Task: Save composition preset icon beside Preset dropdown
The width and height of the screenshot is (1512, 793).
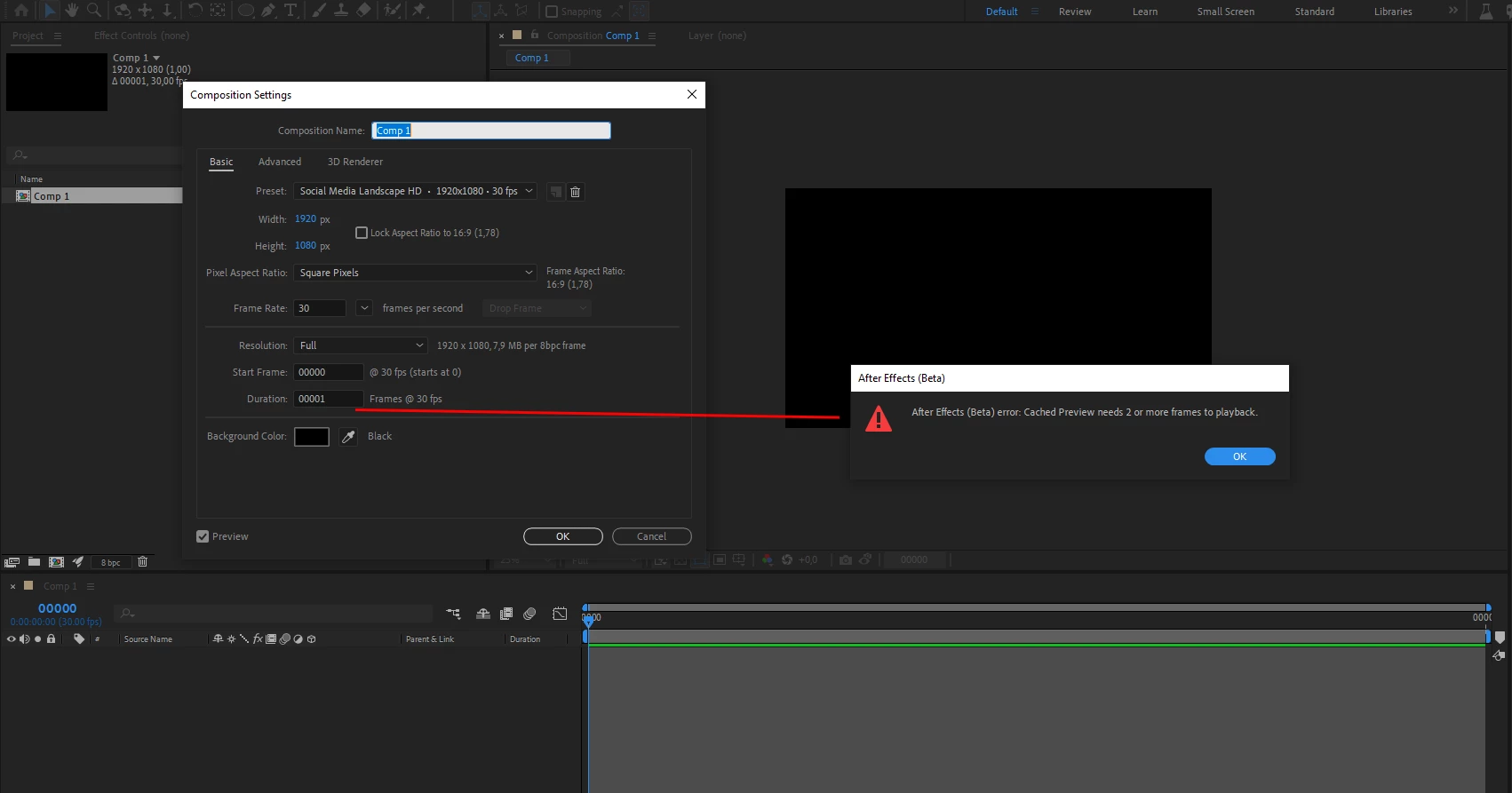Action: point(555,192)
